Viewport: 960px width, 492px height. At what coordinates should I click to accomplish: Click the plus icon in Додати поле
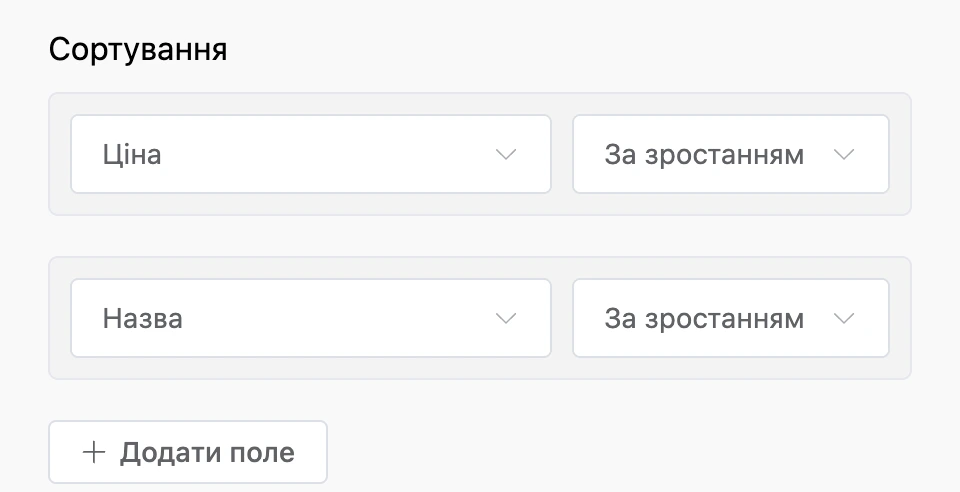tap(94, 452)
